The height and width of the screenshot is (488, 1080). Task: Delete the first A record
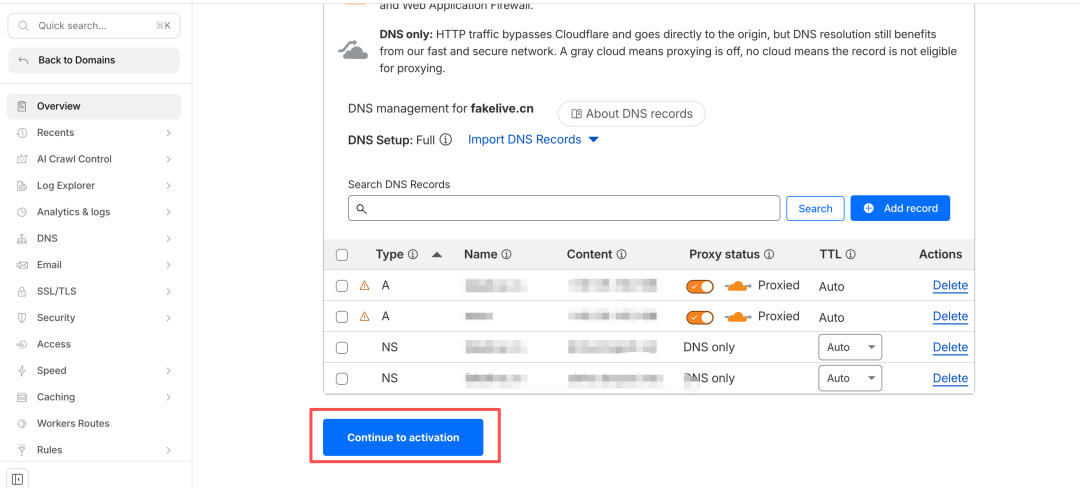(951, 286)
